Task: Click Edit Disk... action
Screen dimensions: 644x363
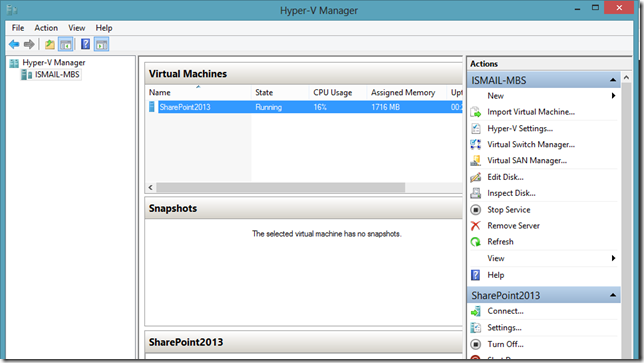Action: tap(505, 177)
